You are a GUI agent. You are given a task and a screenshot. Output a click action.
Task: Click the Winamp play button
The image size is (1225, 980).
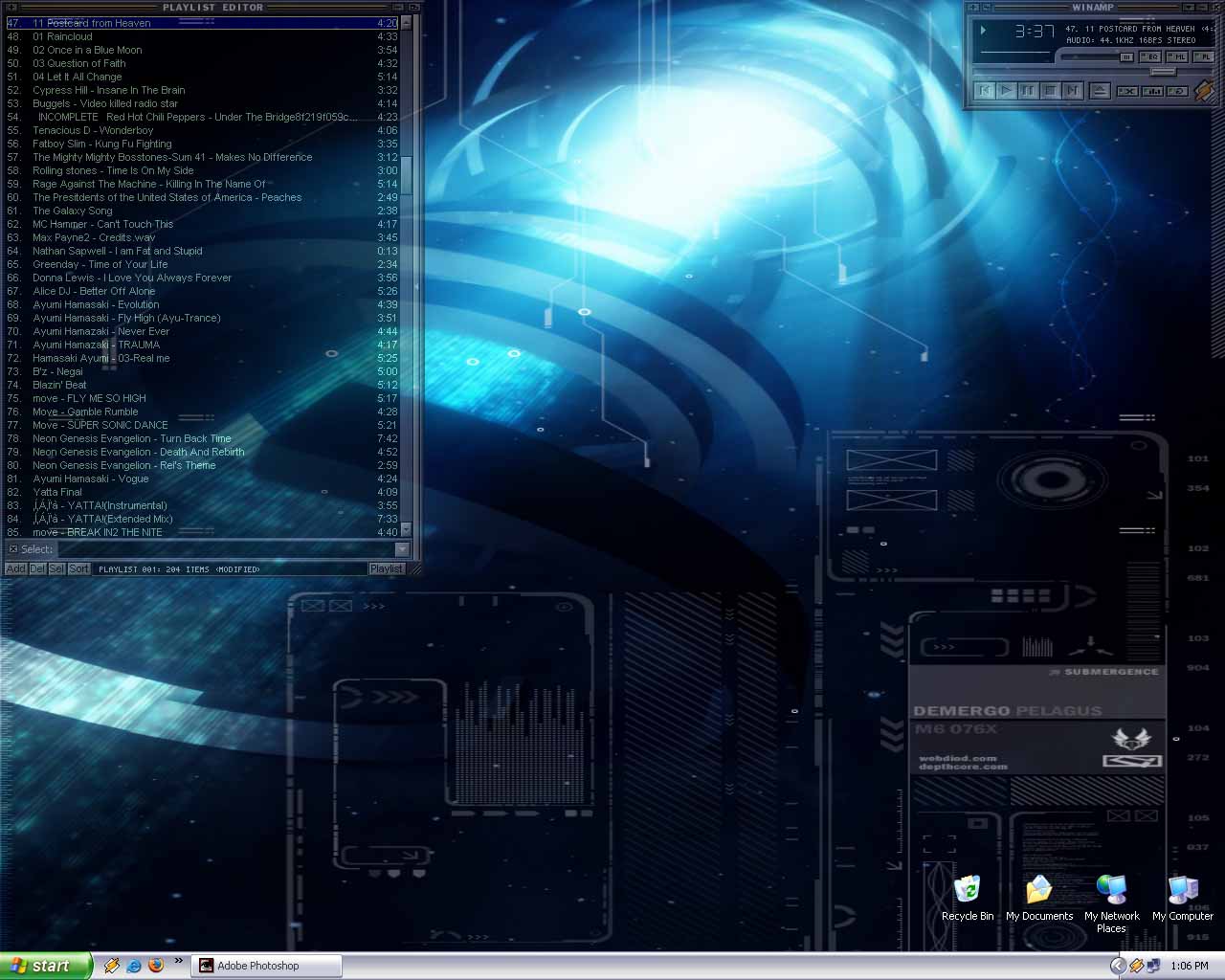pos(1006,91)
